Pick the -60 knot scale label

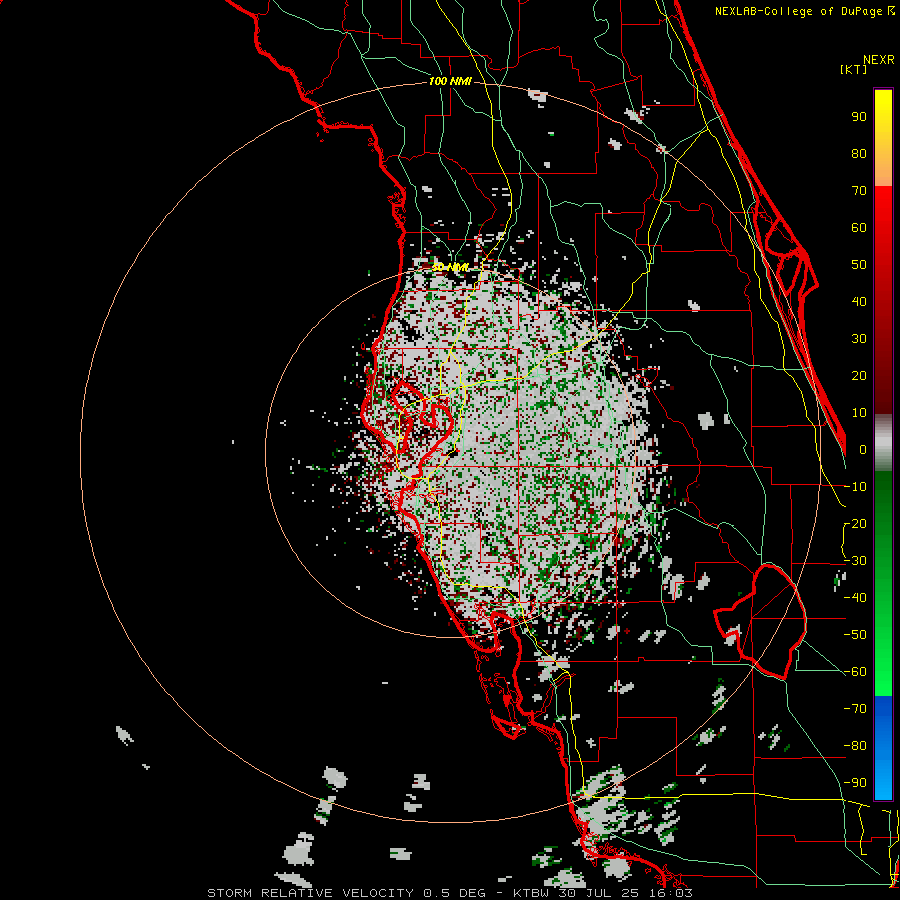(855, 672)
